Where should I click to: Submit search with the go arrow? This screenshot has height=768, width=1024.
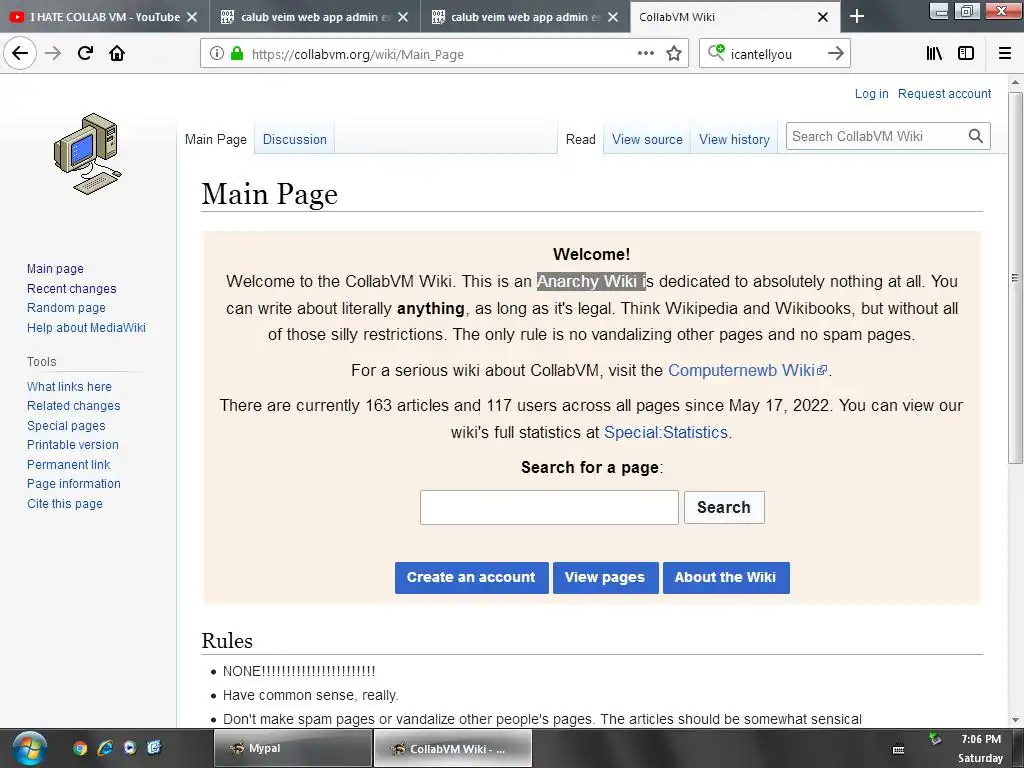[x=835, y=53]
